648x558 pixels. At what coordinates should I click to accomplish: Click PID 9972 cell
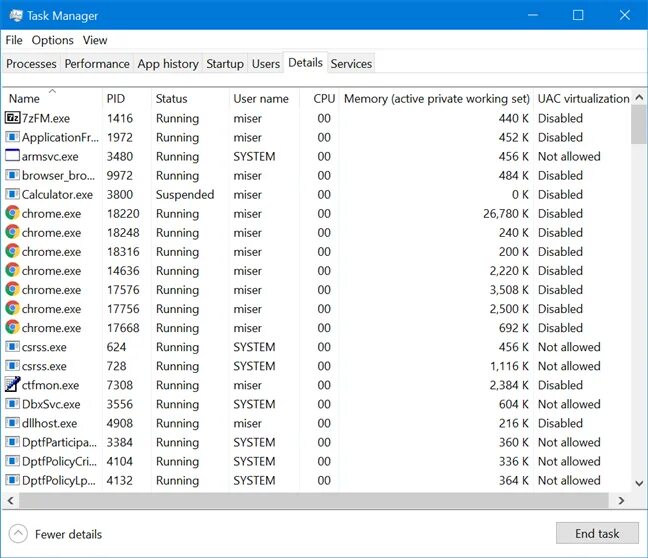point(119,176)
